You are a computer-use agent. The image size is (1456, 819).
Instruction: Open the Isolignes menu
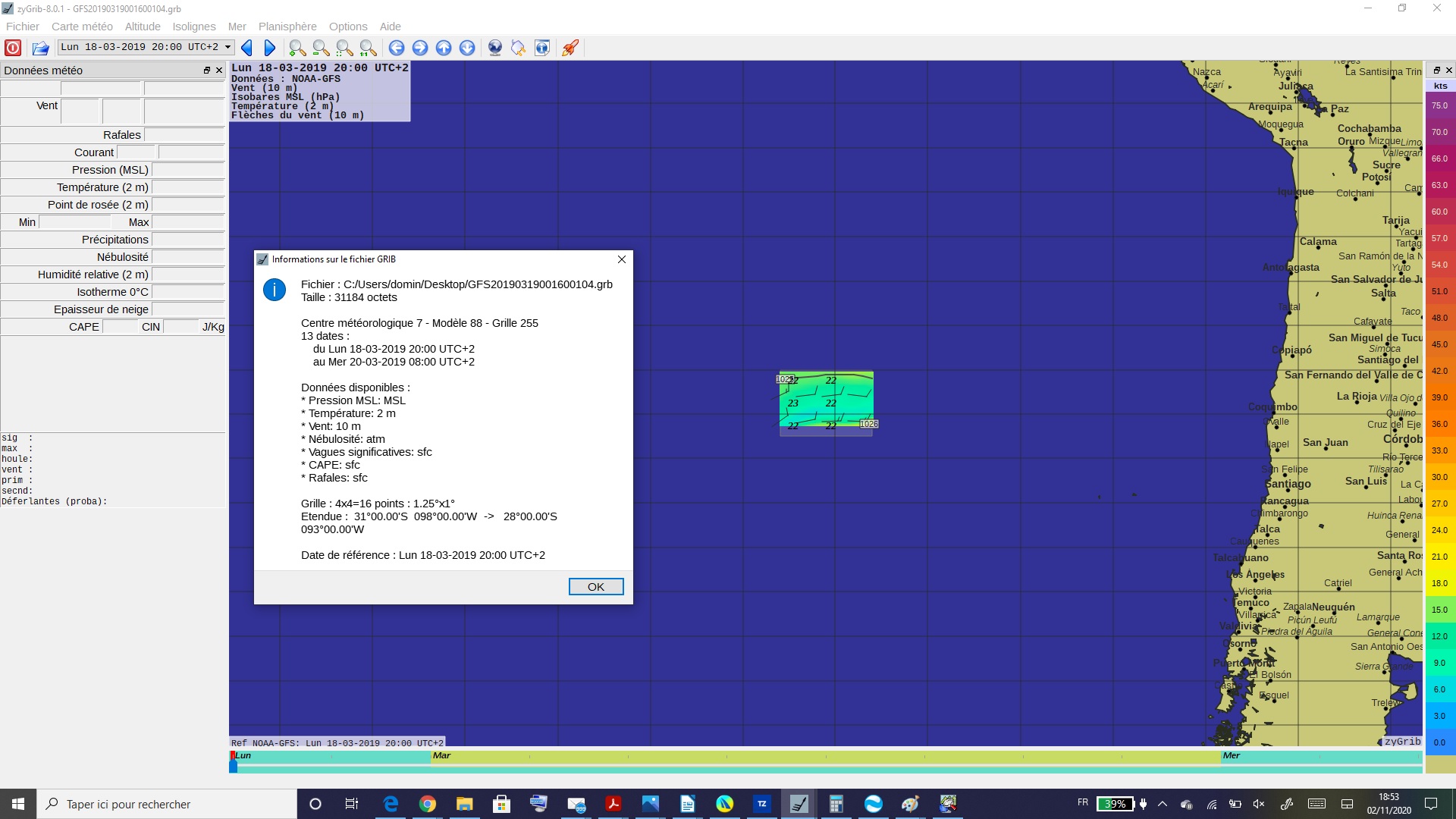[194, 27]
